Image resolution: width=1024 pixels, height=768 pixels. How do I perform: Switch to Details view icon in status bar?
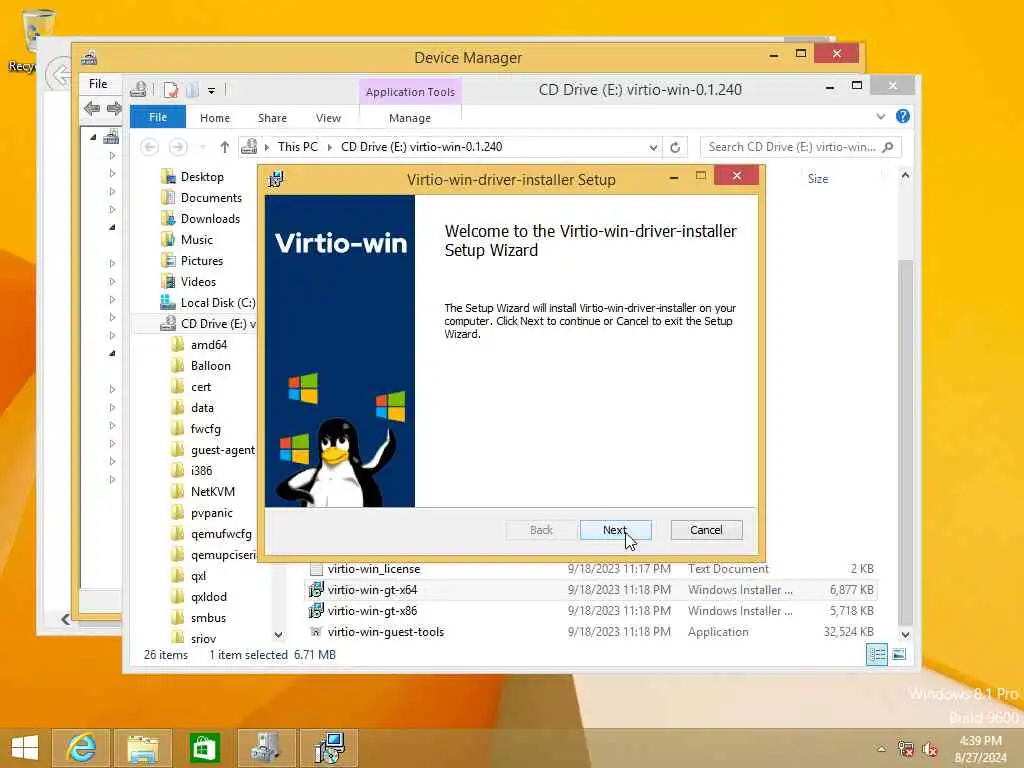coord(876,654)
